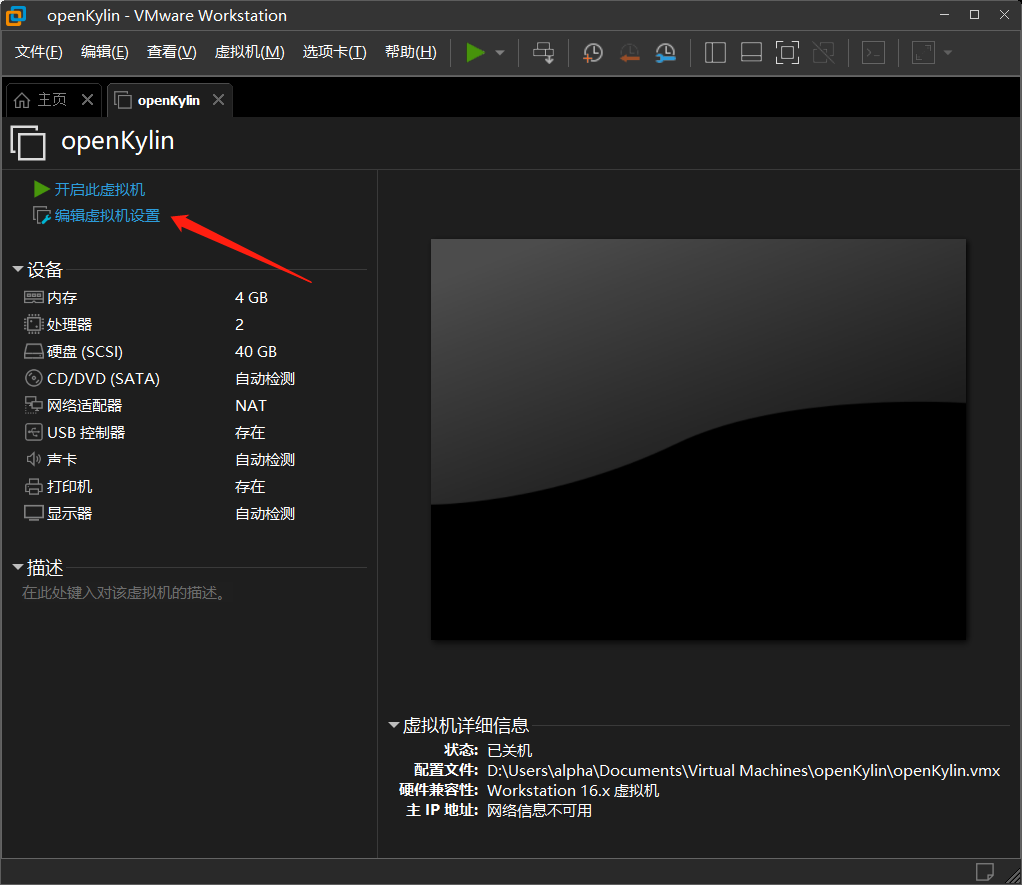The height and width of the screenshot is (885, 1022).
Task: Click the large openKylin VM header icon
Action: 28,142
